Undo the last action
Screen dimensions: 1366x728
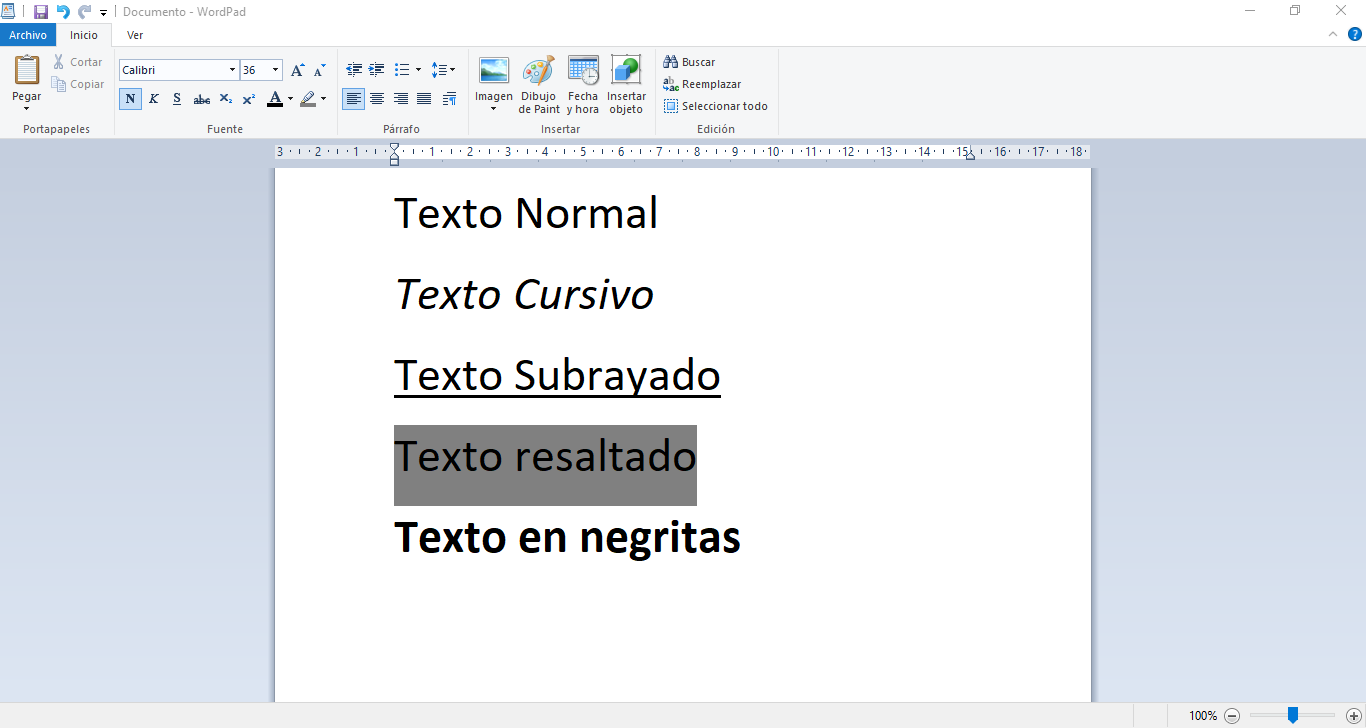tap(63, 12)
